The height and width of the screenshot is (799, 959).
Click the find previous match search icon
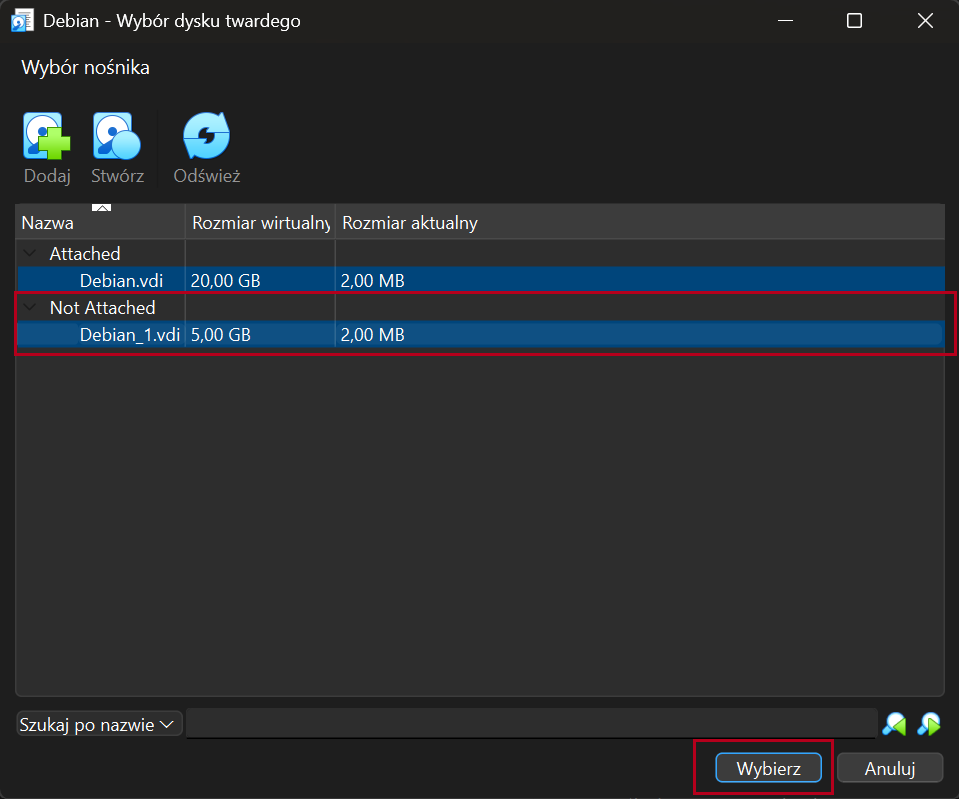(894, 724)
